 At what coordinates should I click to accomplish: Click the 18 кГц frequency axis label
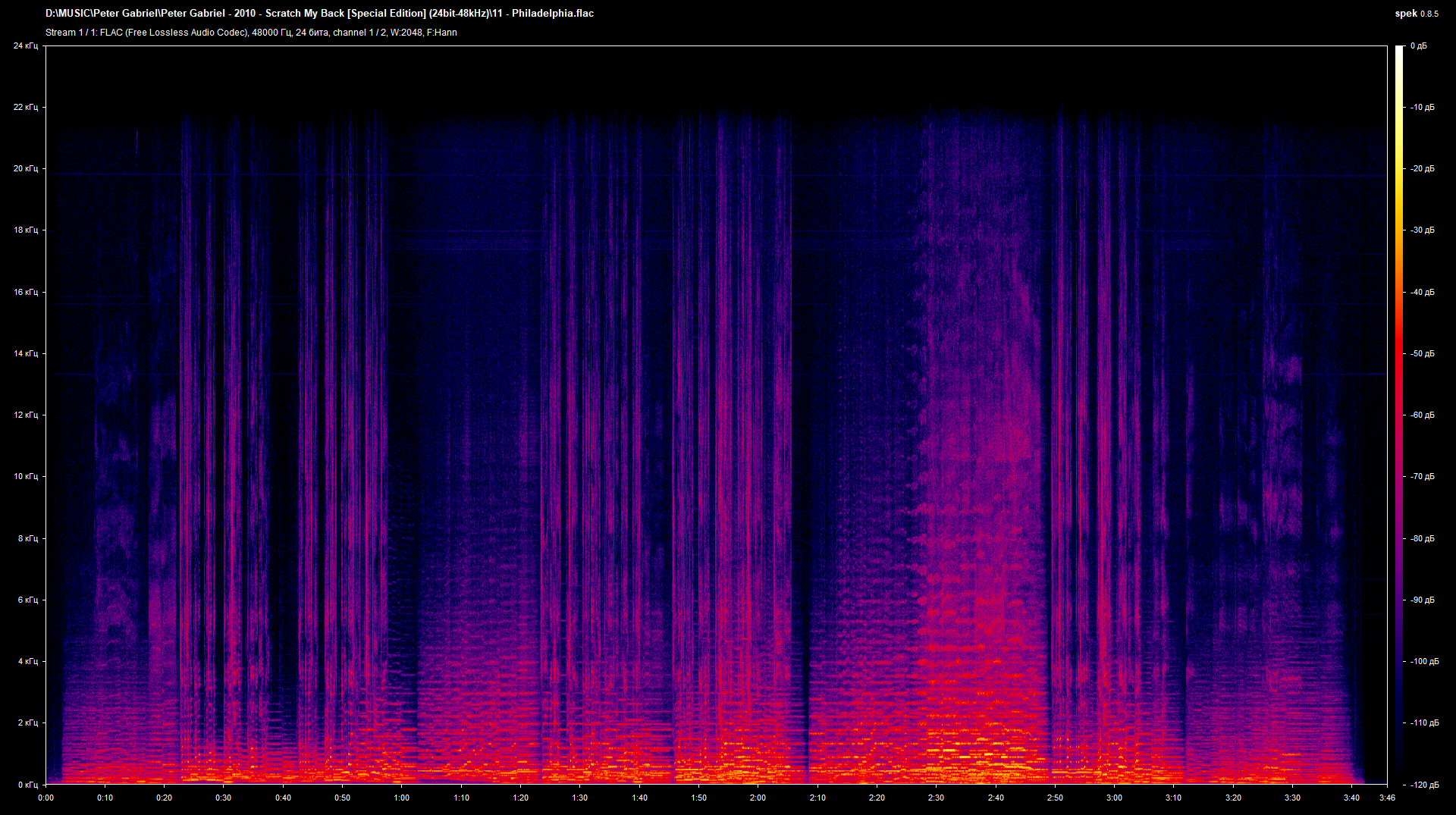[25, 230]
